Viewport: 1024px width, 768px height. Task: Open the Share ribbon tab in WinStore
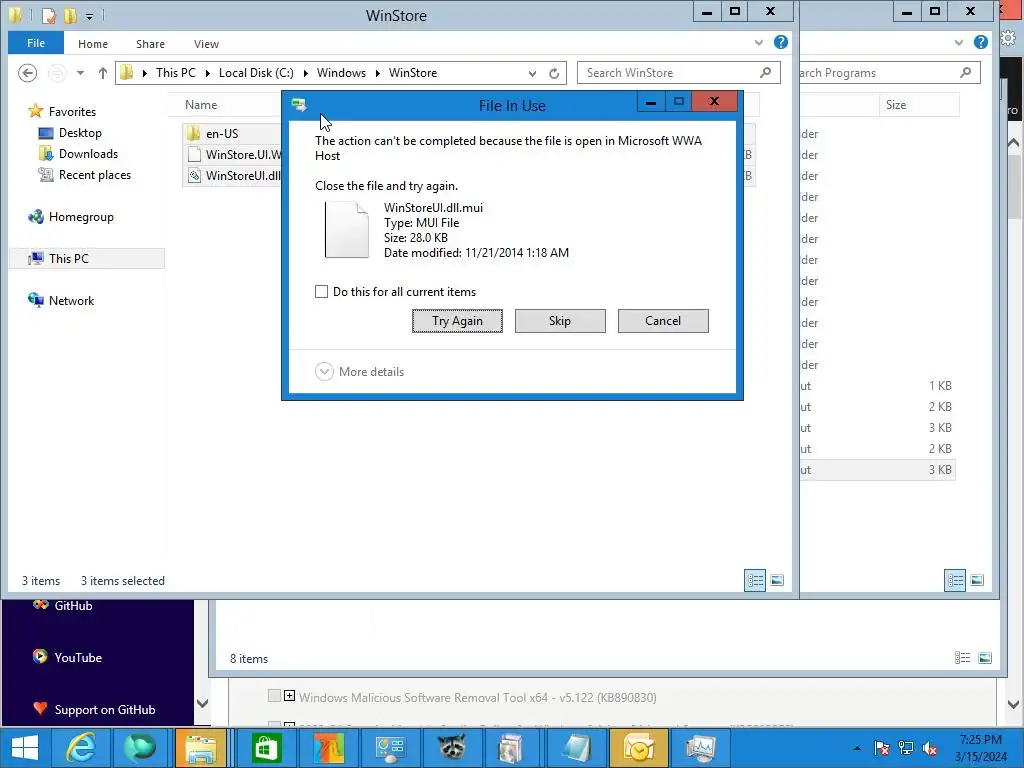click(150, 44)
